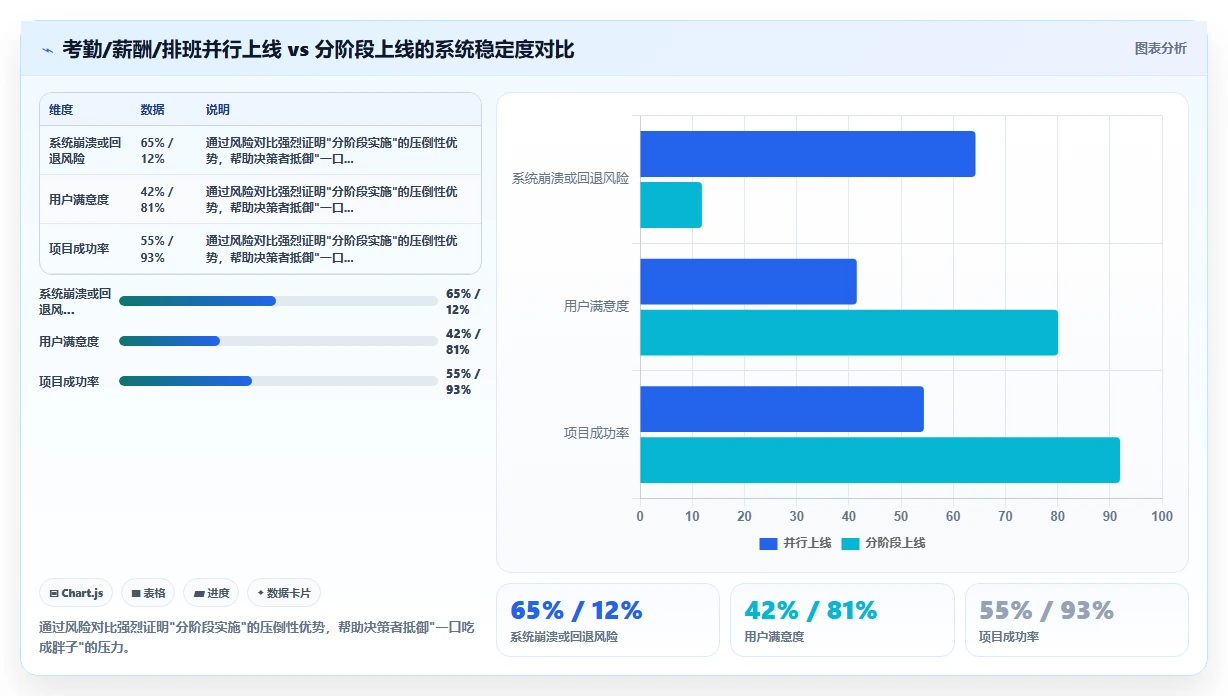Click the lightning icon beside the title
1228x696 pixels.
[x=47, y=50]
